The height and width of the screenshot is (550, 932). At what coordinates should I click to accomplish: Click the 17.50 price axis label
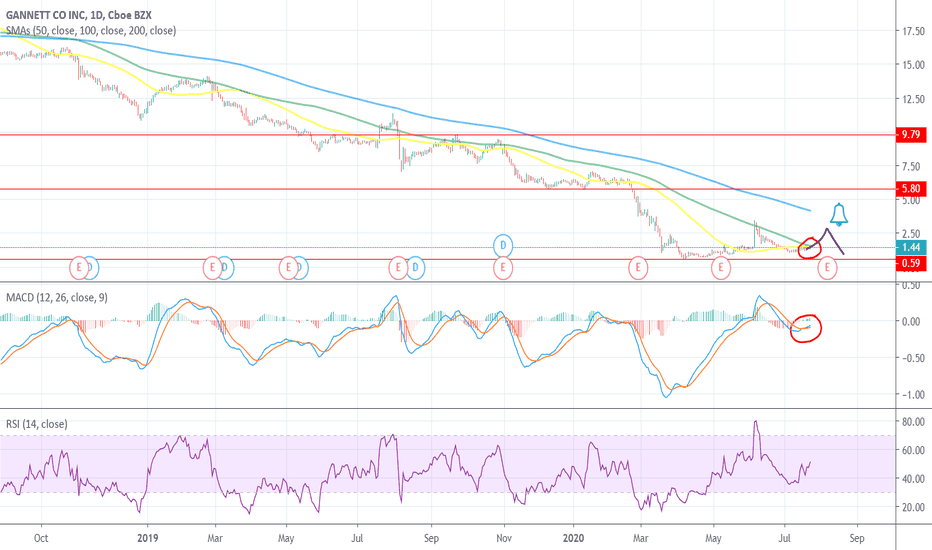[914, 32]
